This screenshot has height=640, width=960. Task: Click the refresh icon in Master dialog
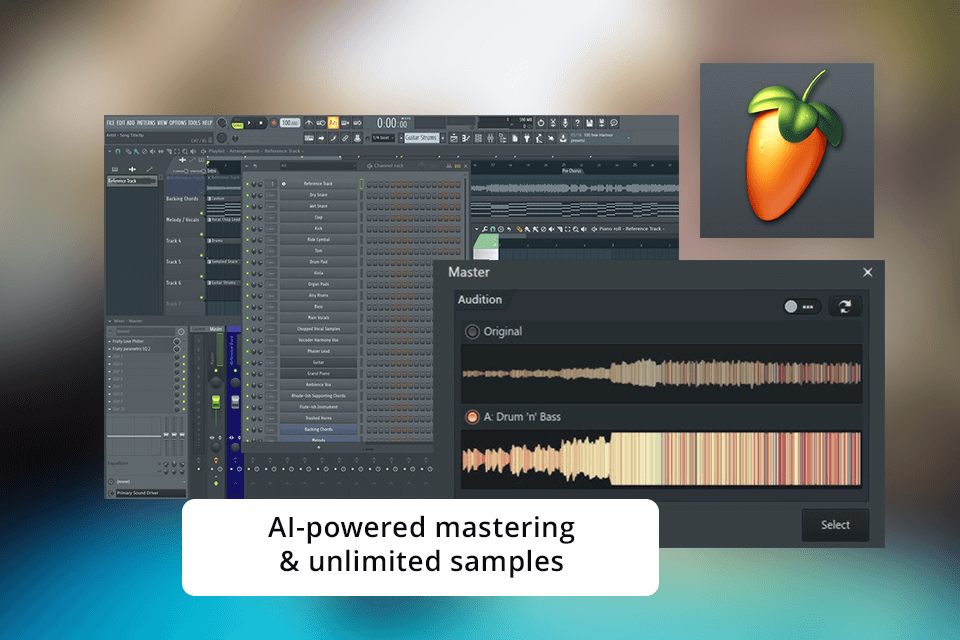point(845,306)
